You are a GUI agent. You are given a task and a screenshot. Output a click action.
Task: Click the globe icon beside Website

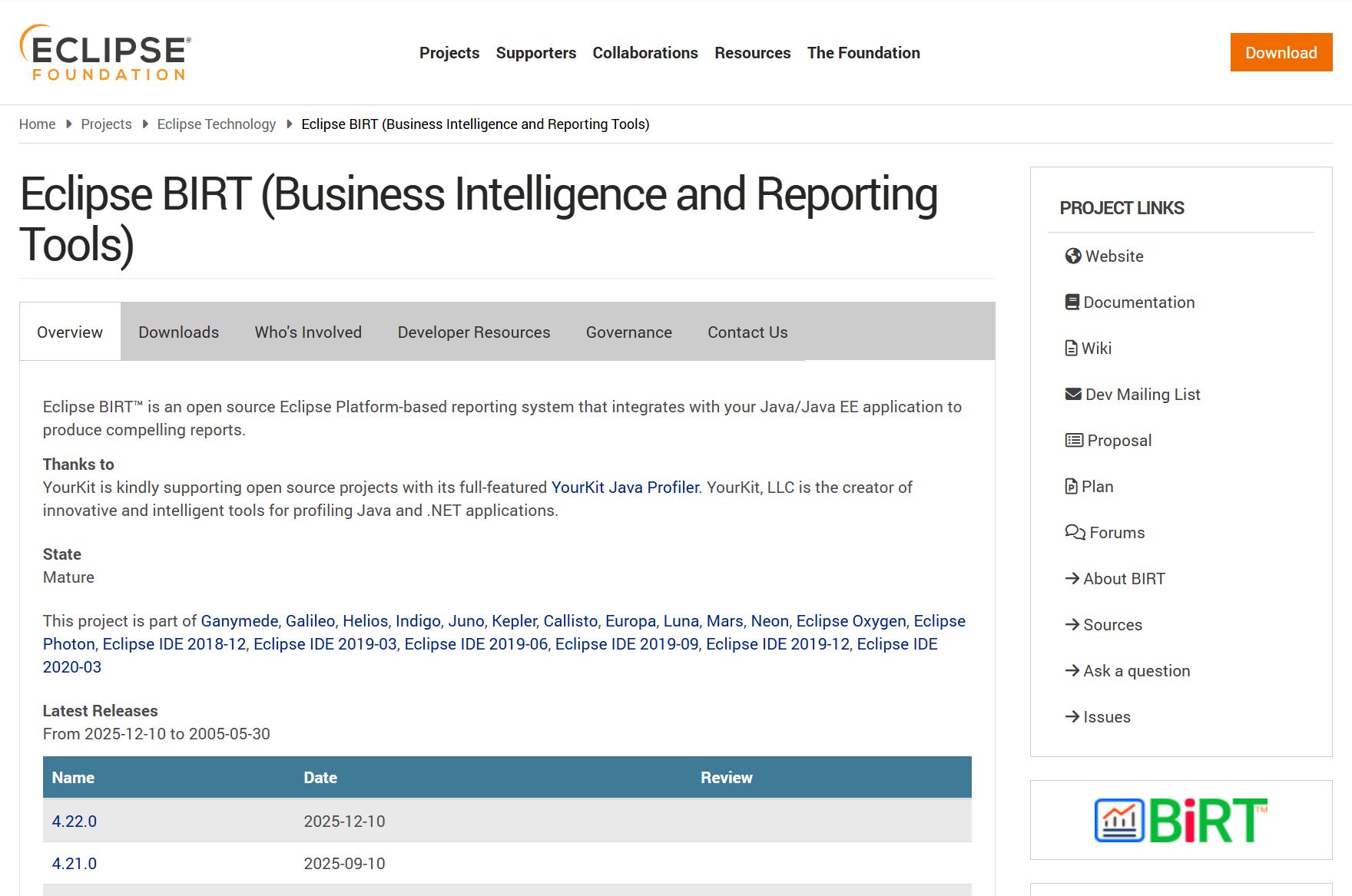pos(1072,256)
